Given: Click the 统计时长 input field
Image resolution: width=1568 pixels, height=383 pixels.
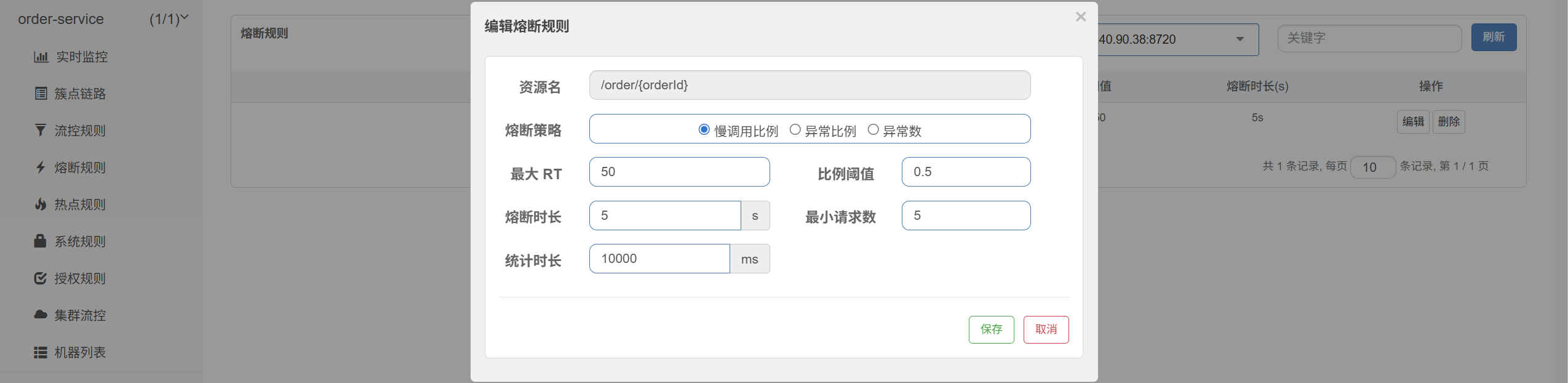Looking at the screenshot, I should pyautogui.click(x=659, y=259).
